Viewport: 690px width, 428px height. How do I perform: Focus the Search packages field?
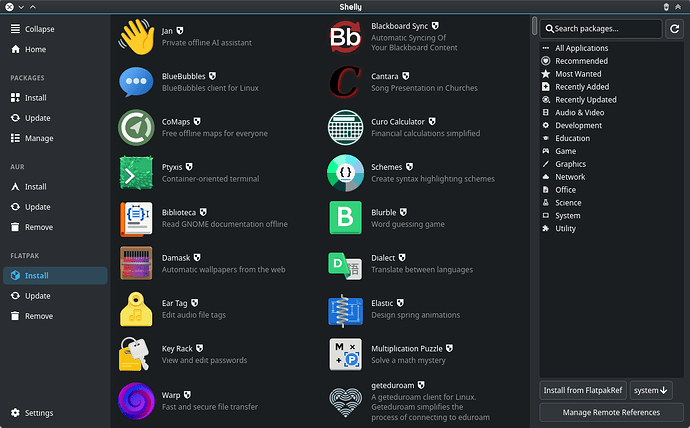tap(601, 29)
